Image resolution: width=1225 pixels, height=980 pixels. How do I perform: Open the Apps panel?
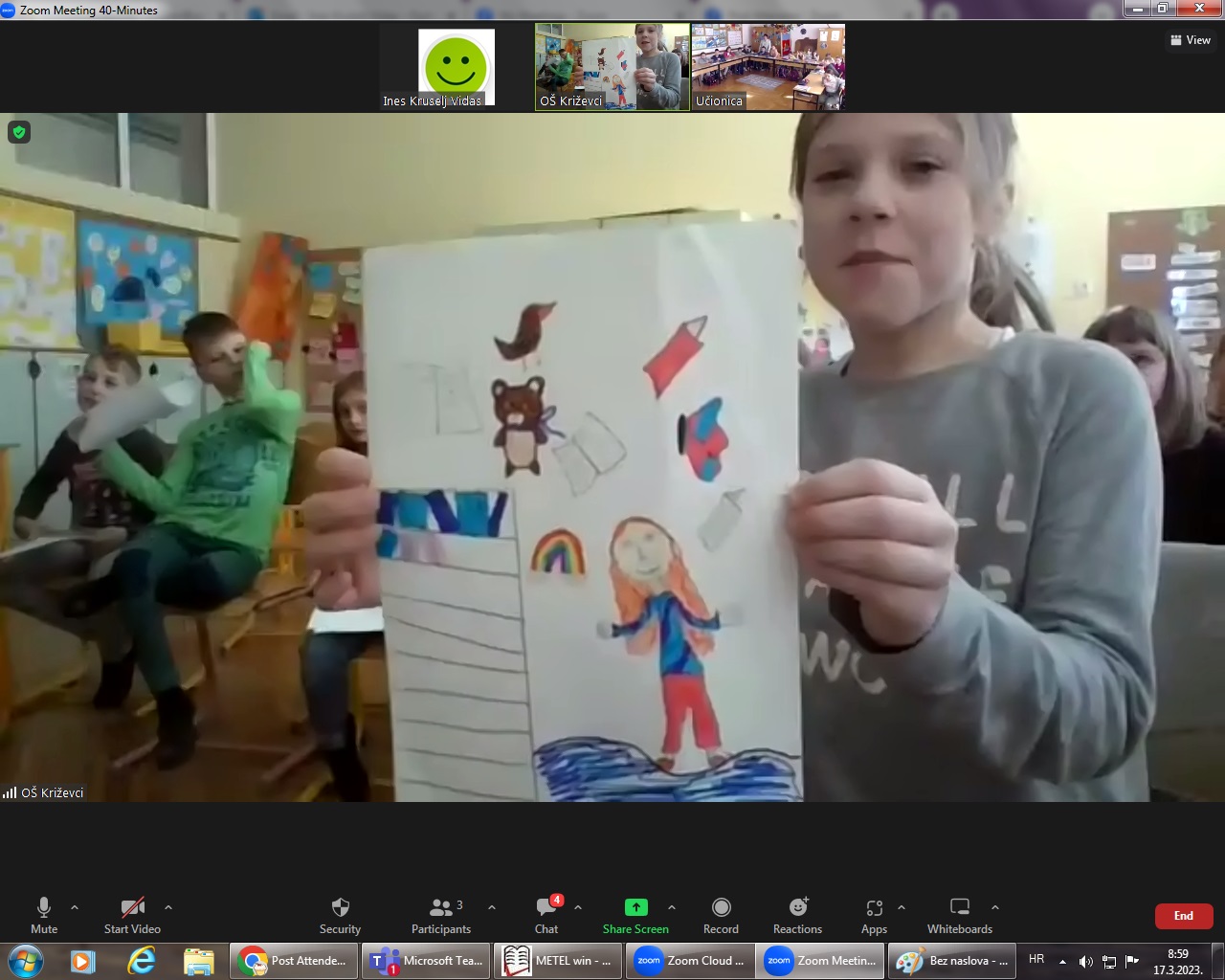pyautogui.click(x=874, y=914)
